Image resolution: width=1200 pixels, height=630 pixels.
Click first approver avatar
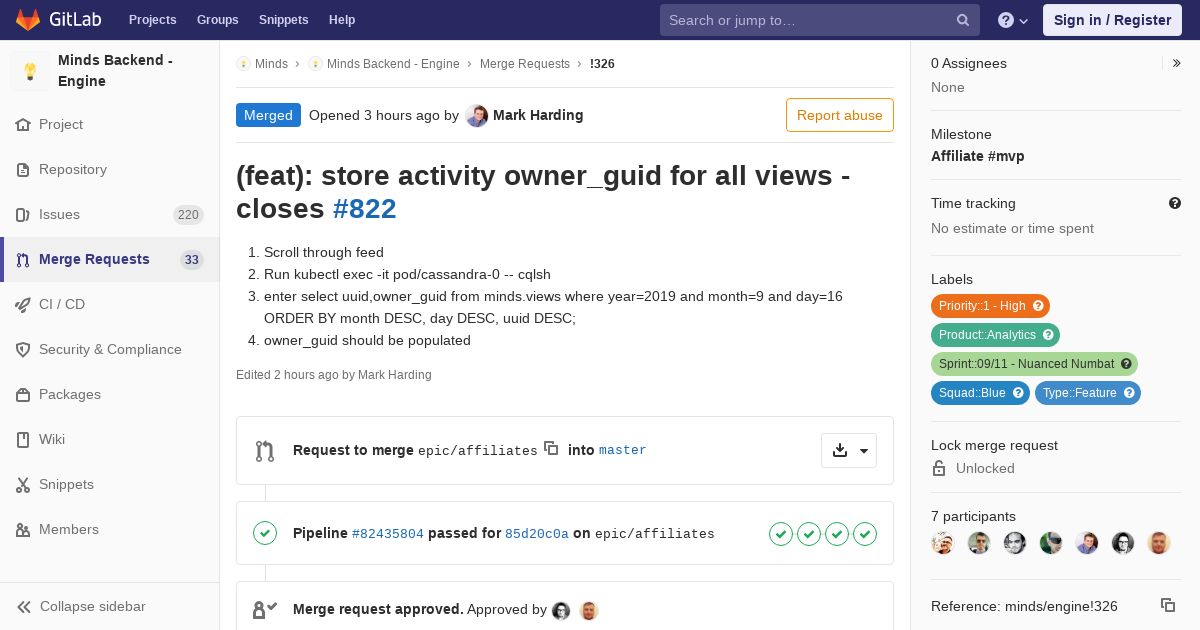[x=561, y=610]
